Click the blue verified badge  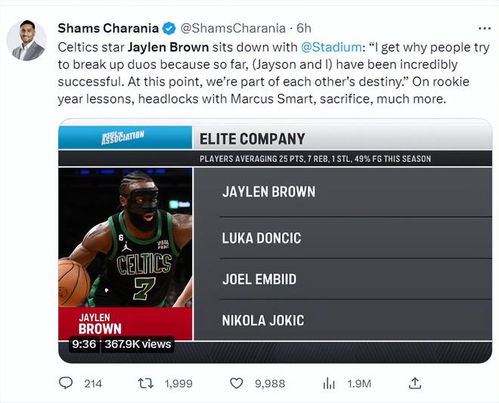coord(169,28)
